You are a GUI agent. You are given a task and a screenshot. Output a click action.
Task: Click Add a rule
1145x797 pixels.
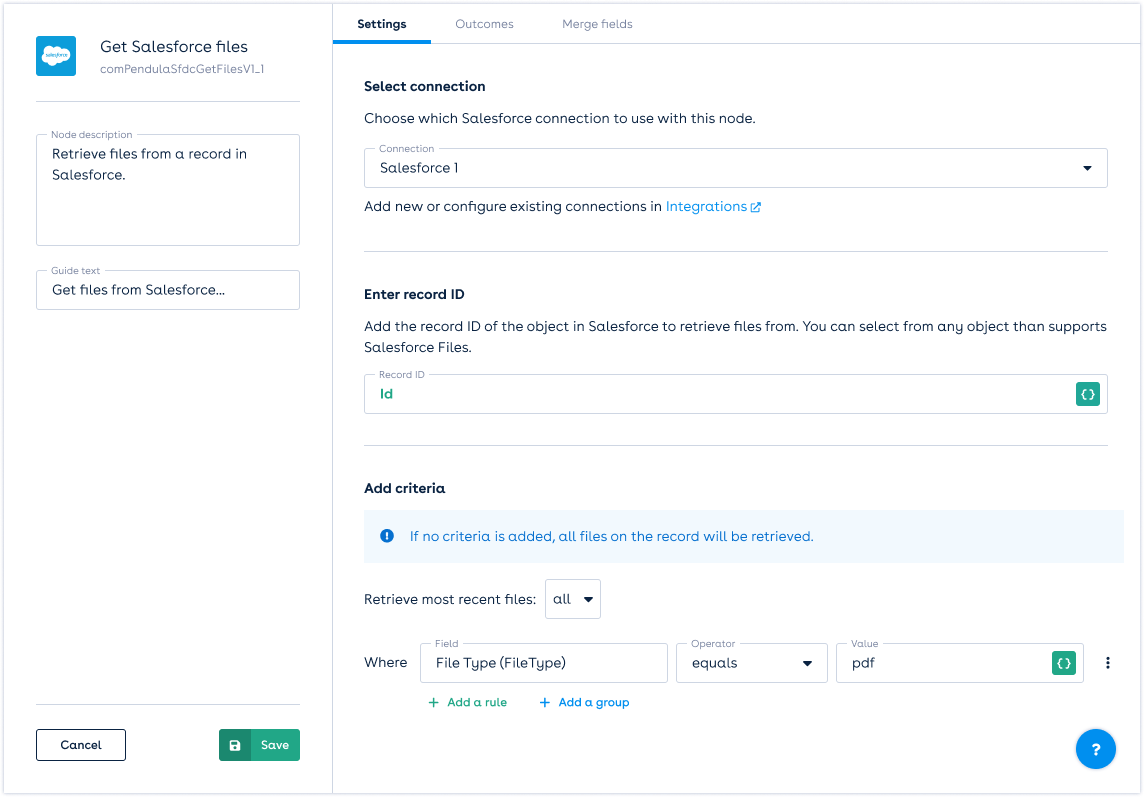[467, 703]
